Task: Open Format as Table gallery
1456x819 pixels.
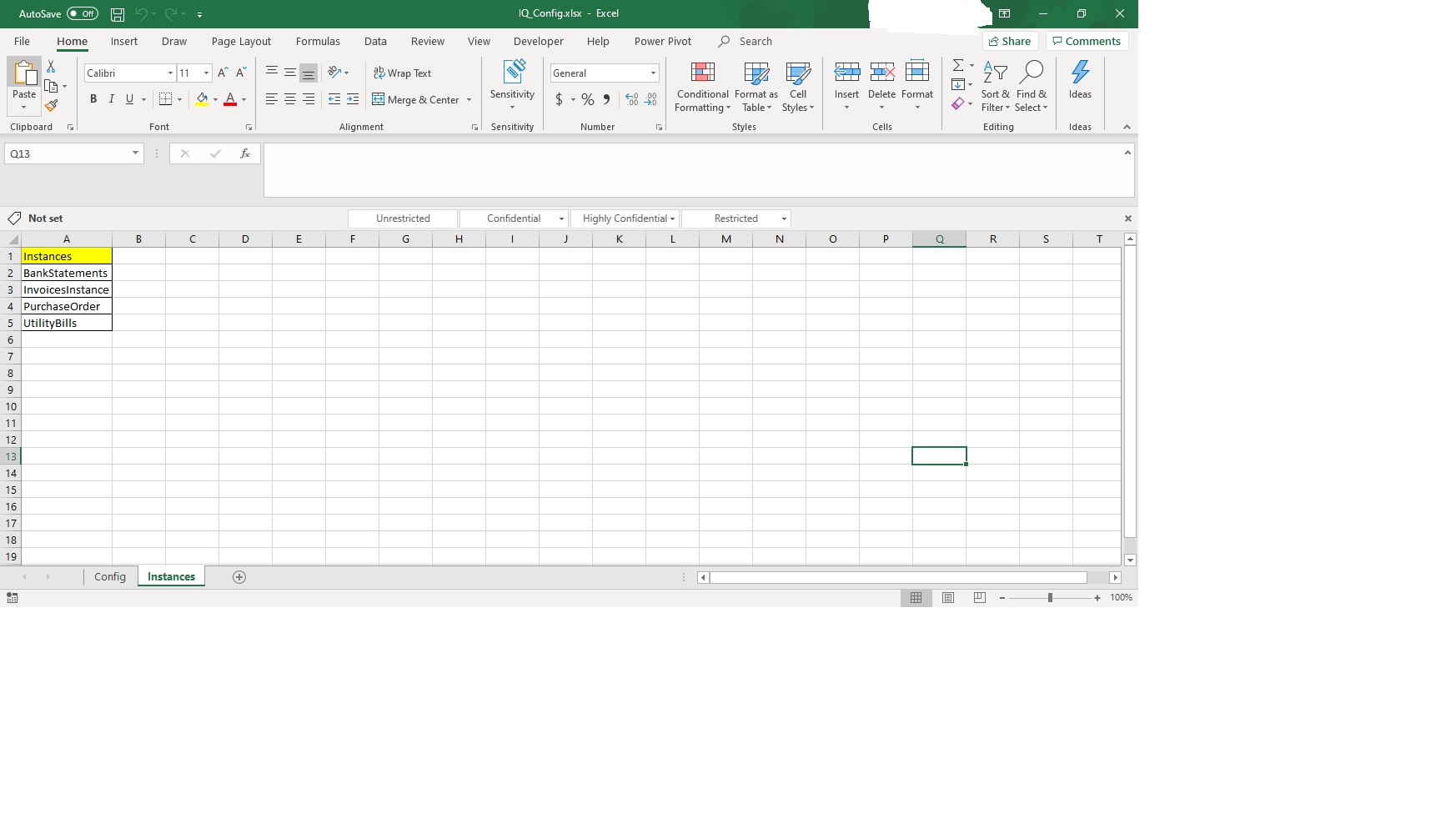Action: [x=756, y=87]
